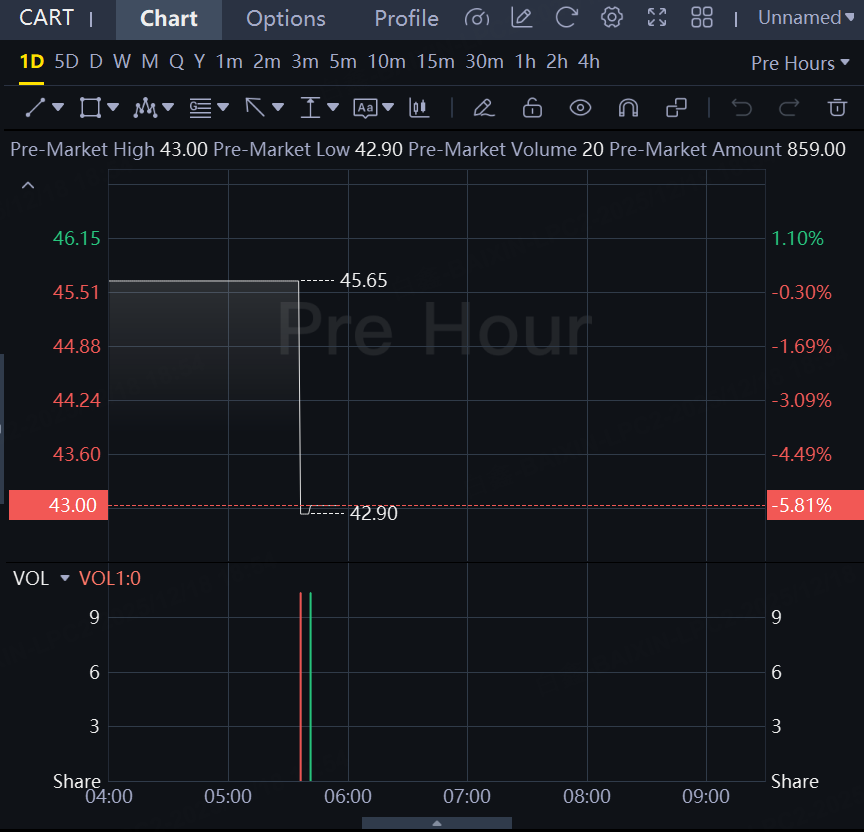
Task: Select the Y yearly timeframe
Action: pyautogui.click(x=199, y=62)
